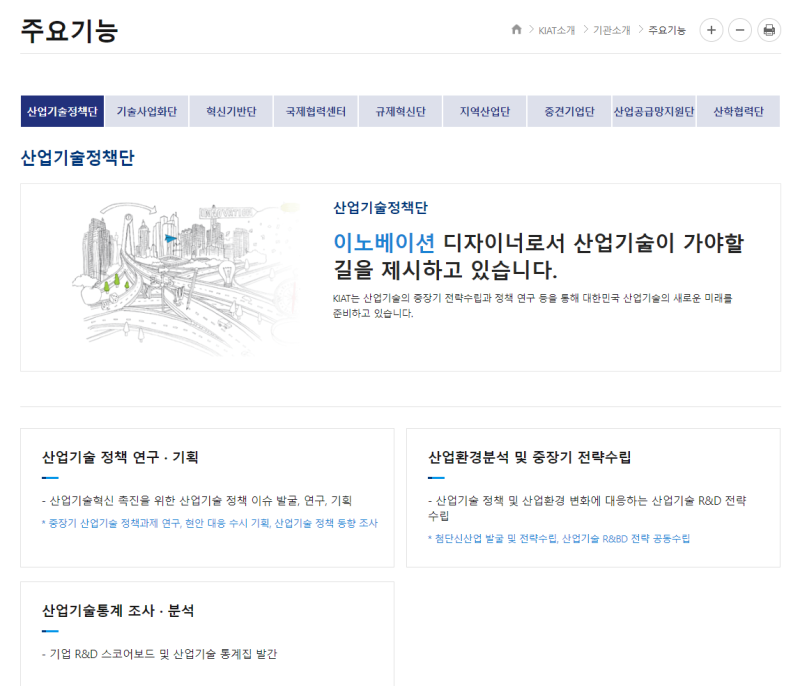This screenshot has height=686, width=800.
Task: Open the 산학협력단 tab
Action: [738, 111]
